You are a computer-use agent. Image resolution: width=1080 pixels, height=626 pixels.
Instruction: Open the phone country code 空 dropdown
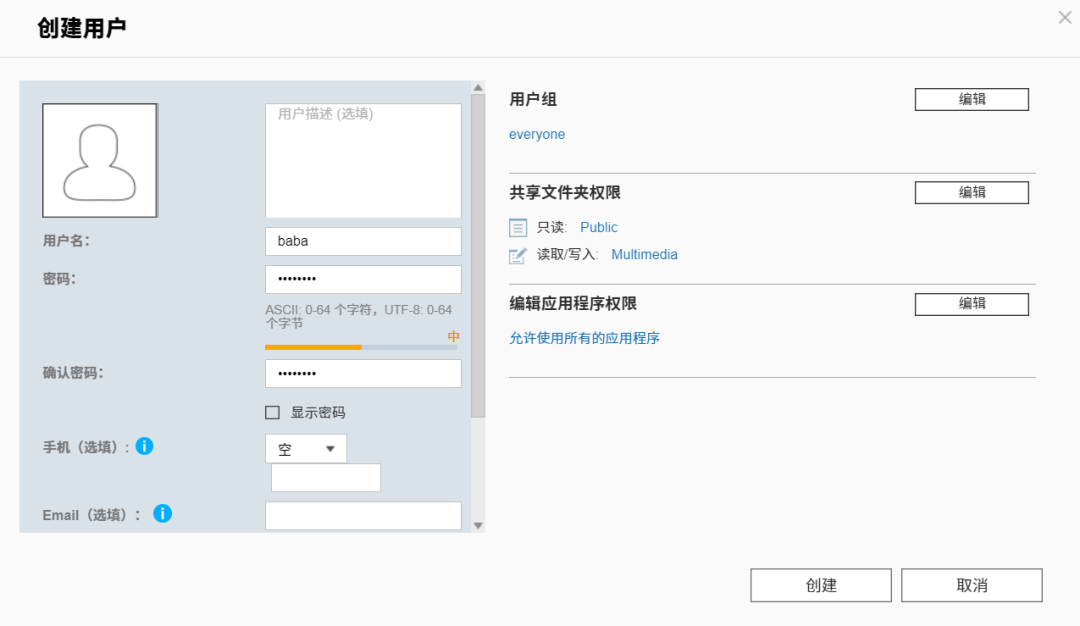click(x=306, y=449)
